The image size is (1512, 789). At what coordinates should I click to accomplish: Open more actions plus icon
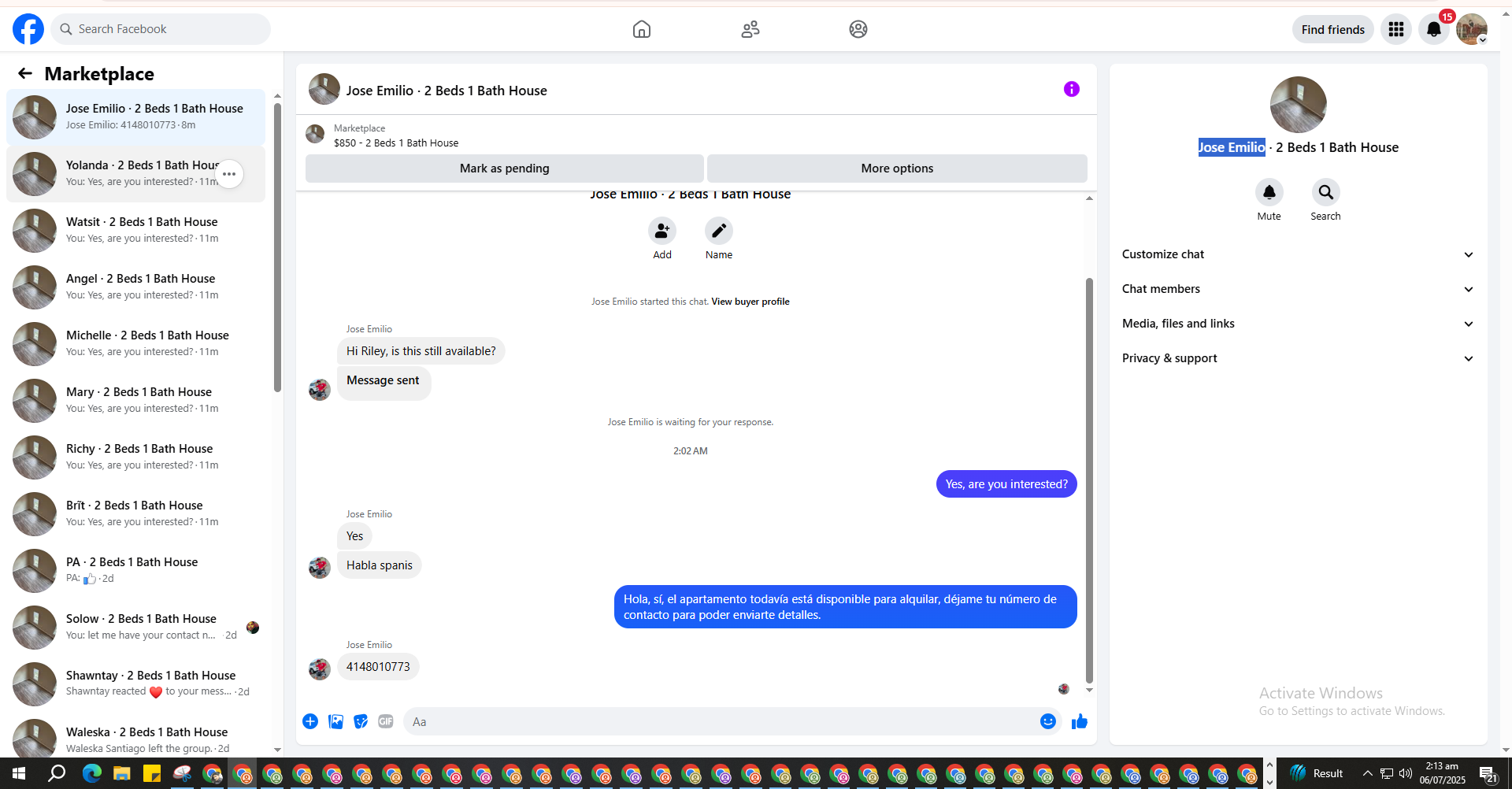[310, 721]
